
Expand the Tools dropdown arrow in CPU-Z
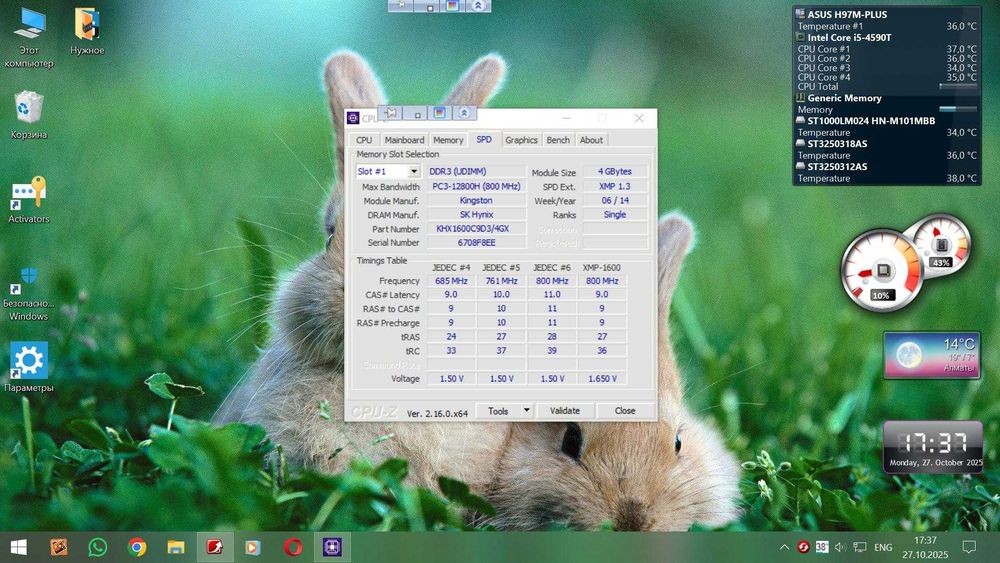(x=526, y=411)
